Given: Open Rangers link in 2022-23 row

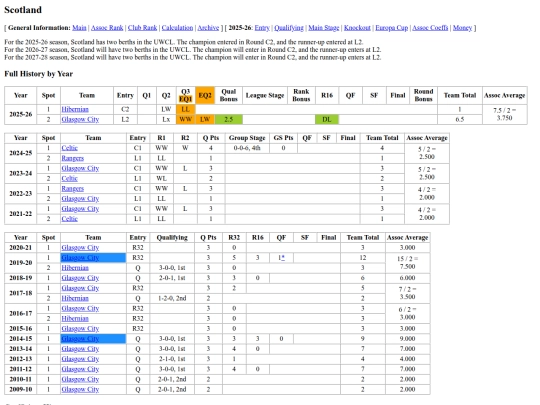Looking at the screenshot, I should 73,189.
